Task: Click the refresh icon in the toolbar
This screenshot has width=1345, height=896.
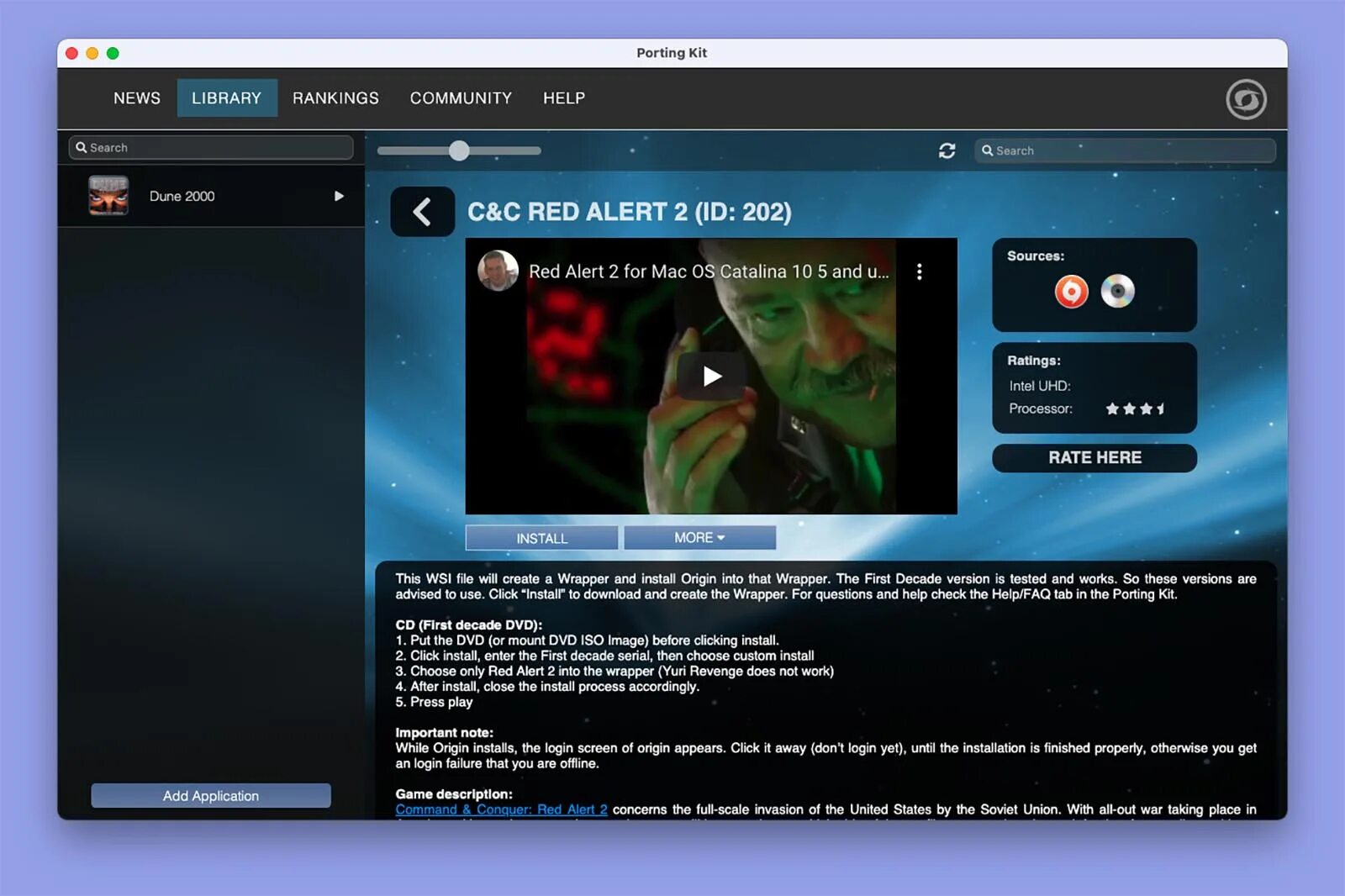Action: (x=947, y=150)
